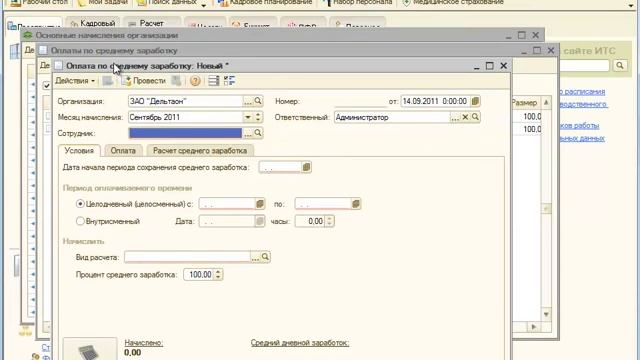Clear the Ответственный field with the X icon
Screen dimensions: 640x360
coord(465,118)
